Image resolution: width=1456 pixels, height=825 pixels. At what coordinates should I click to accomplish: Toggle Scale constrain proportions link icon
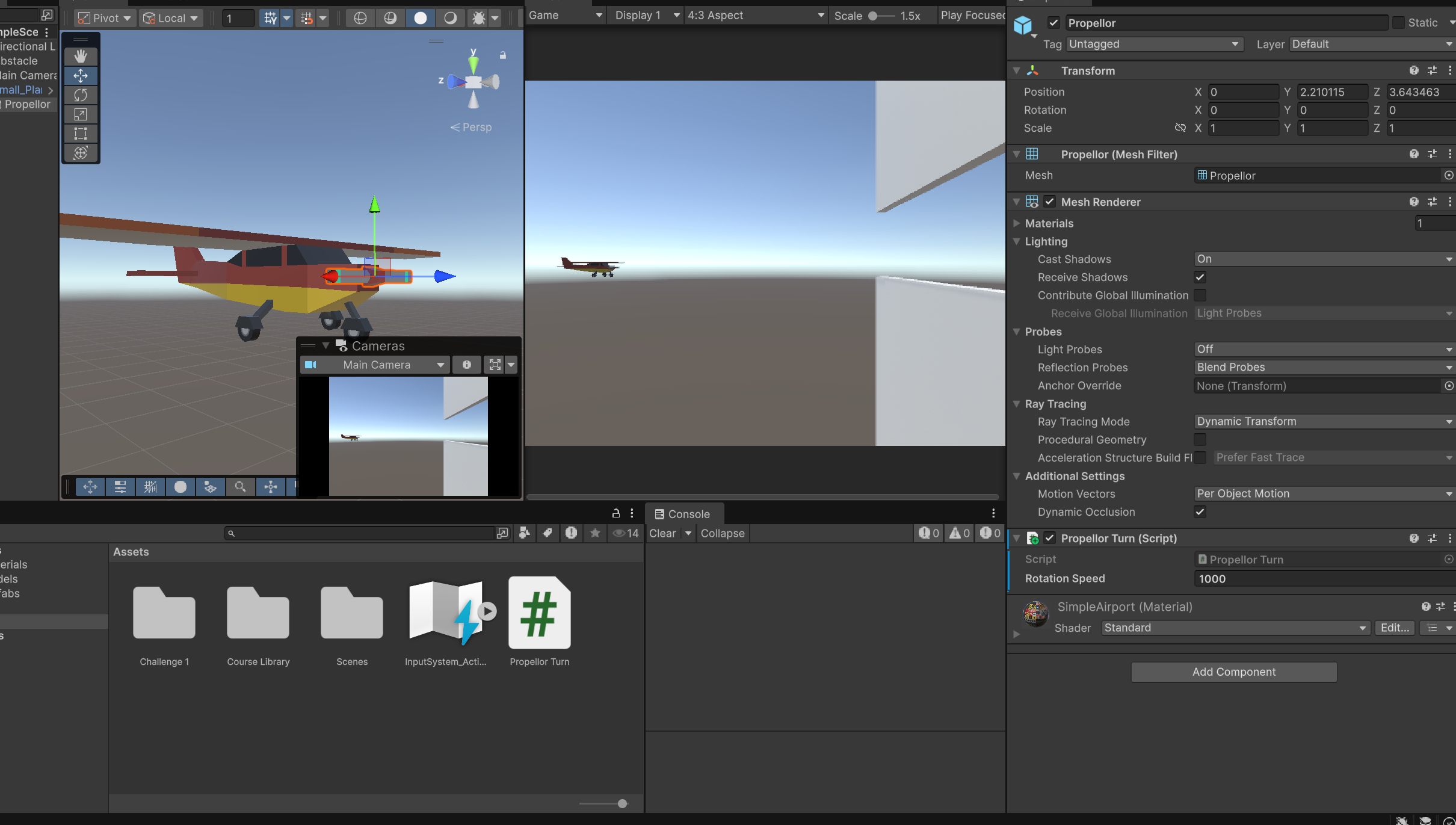tap(1180, 128)
